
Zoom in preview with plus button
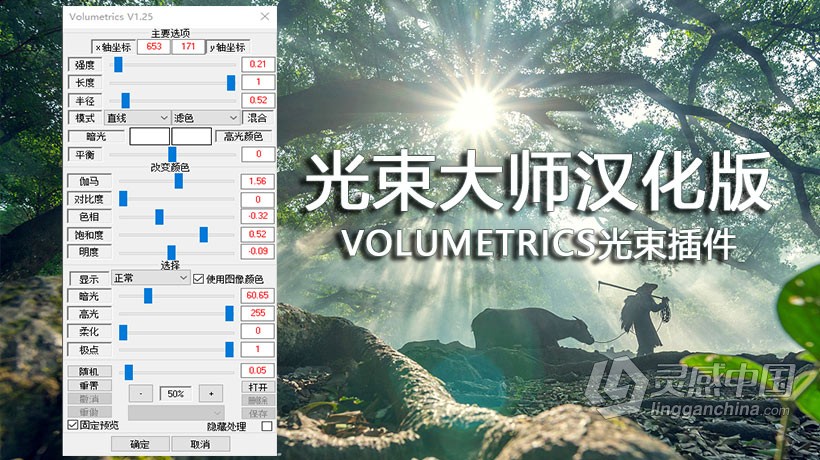point(211,394)
